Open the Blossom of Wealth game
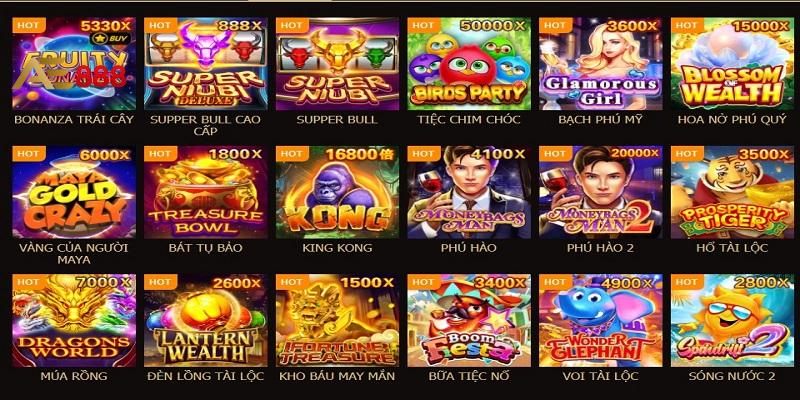This screenshot has height=400, width=800. tap(732, 64)
